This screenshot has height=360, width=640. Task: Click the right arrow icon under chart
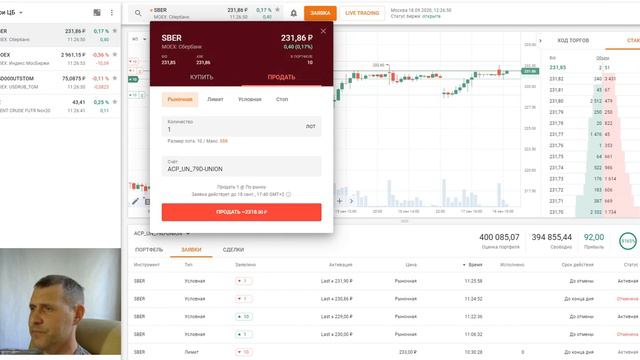click(351, 201)
